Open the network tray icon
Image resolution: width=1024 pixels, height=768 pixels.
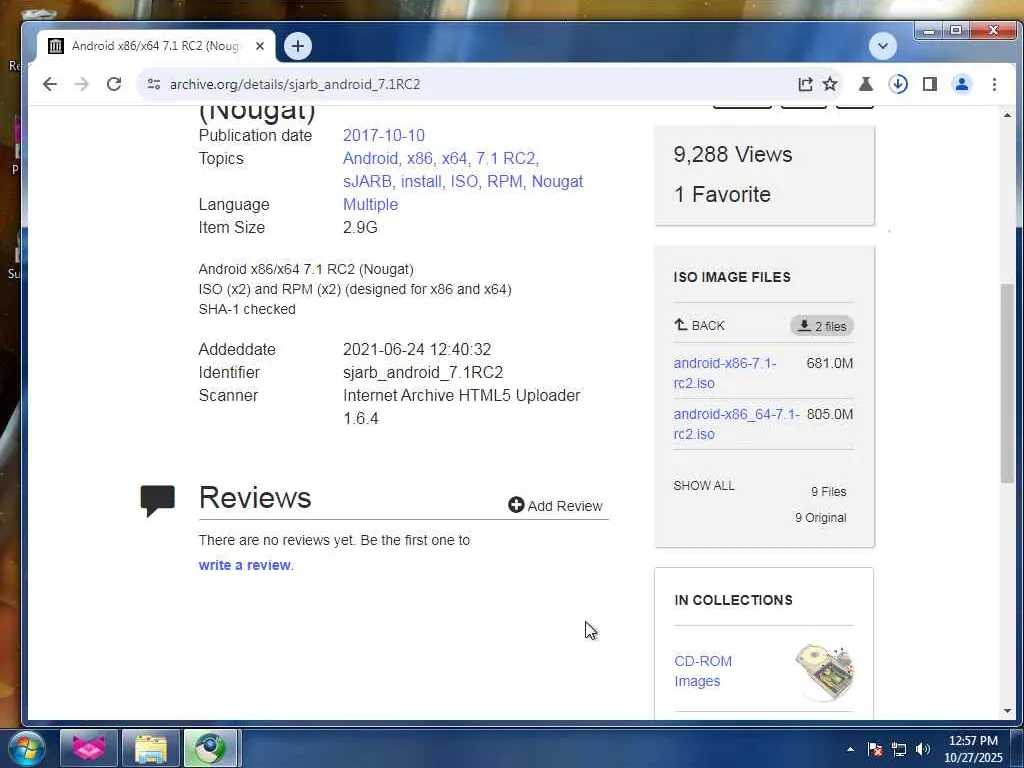pos(899,749)
